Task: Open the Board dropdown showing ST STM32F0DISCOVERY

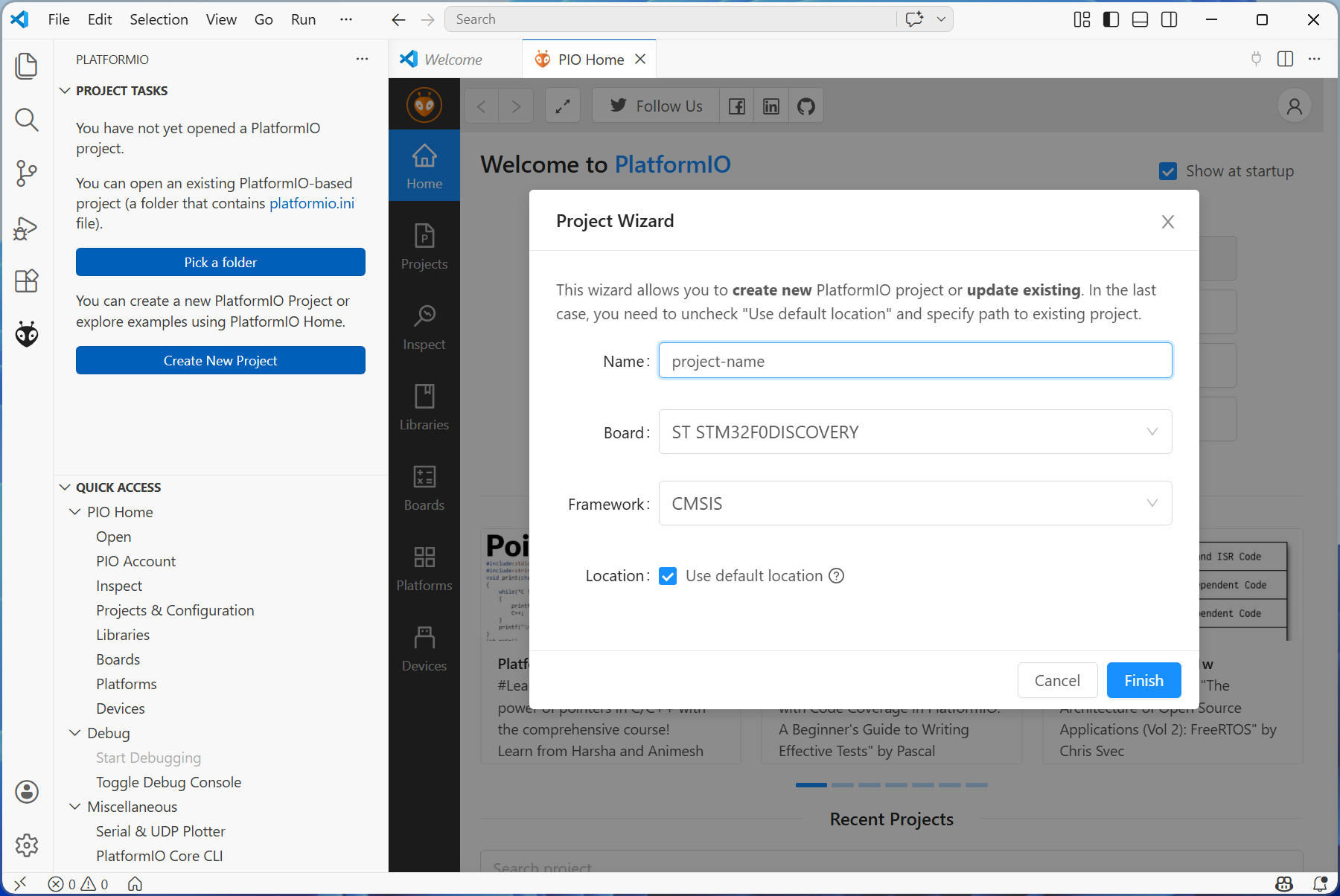Action: (x=915, y=432)
